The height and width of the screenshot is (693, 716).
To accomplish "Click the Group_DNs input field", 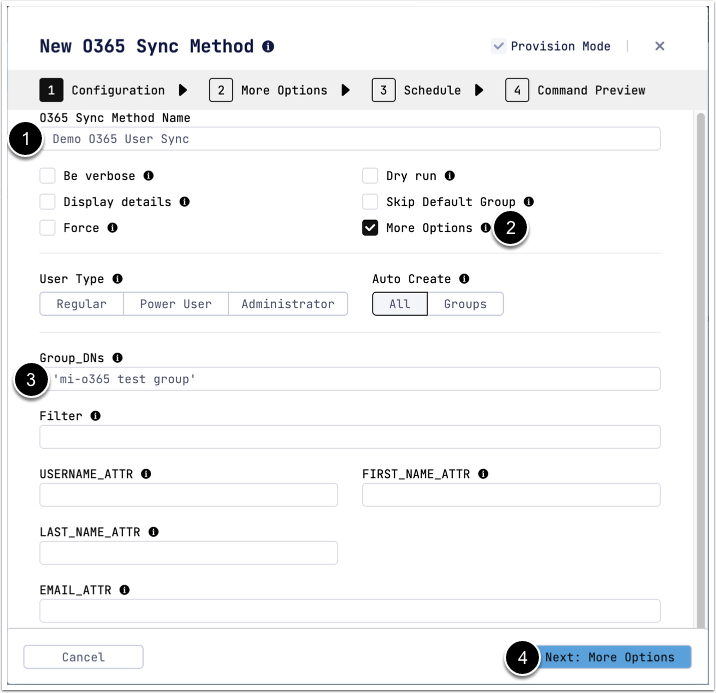I will [350, 379].
